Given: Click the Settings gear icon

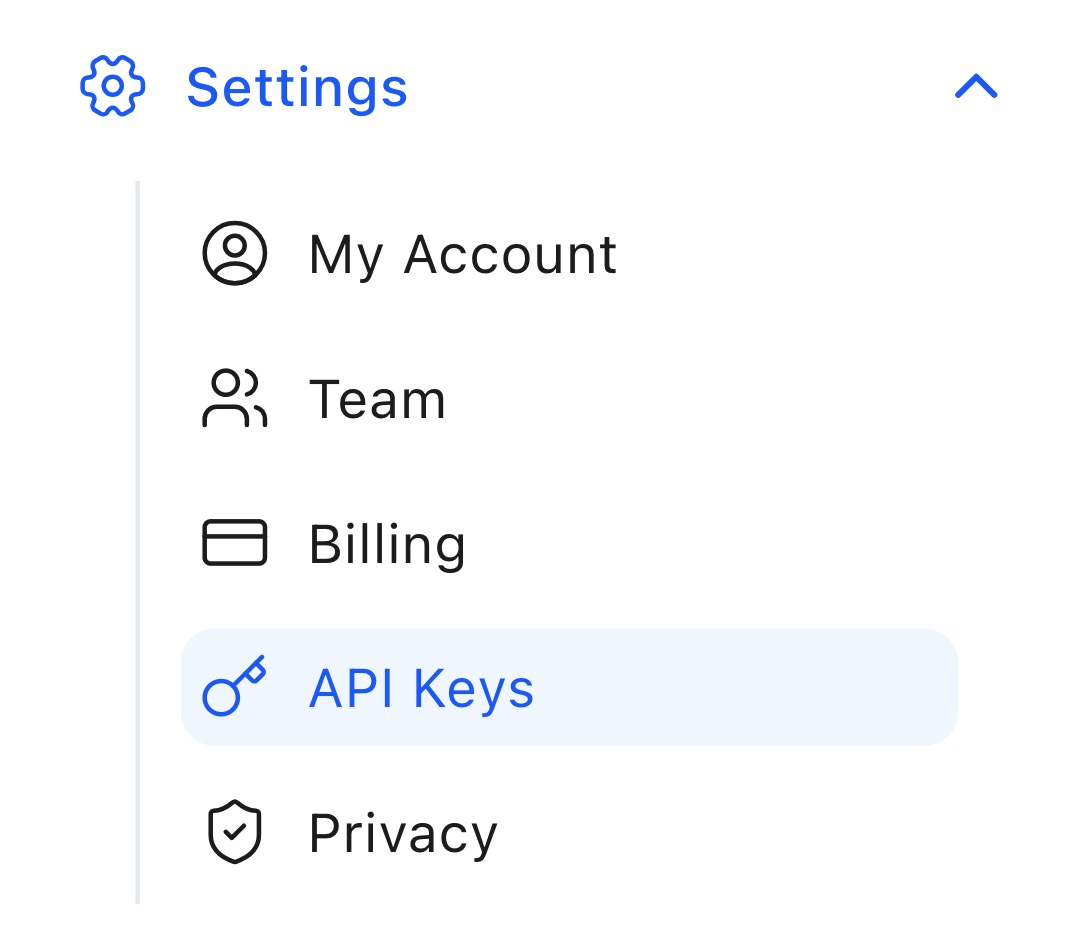Looking at the screenshot, I should [112, 86].
